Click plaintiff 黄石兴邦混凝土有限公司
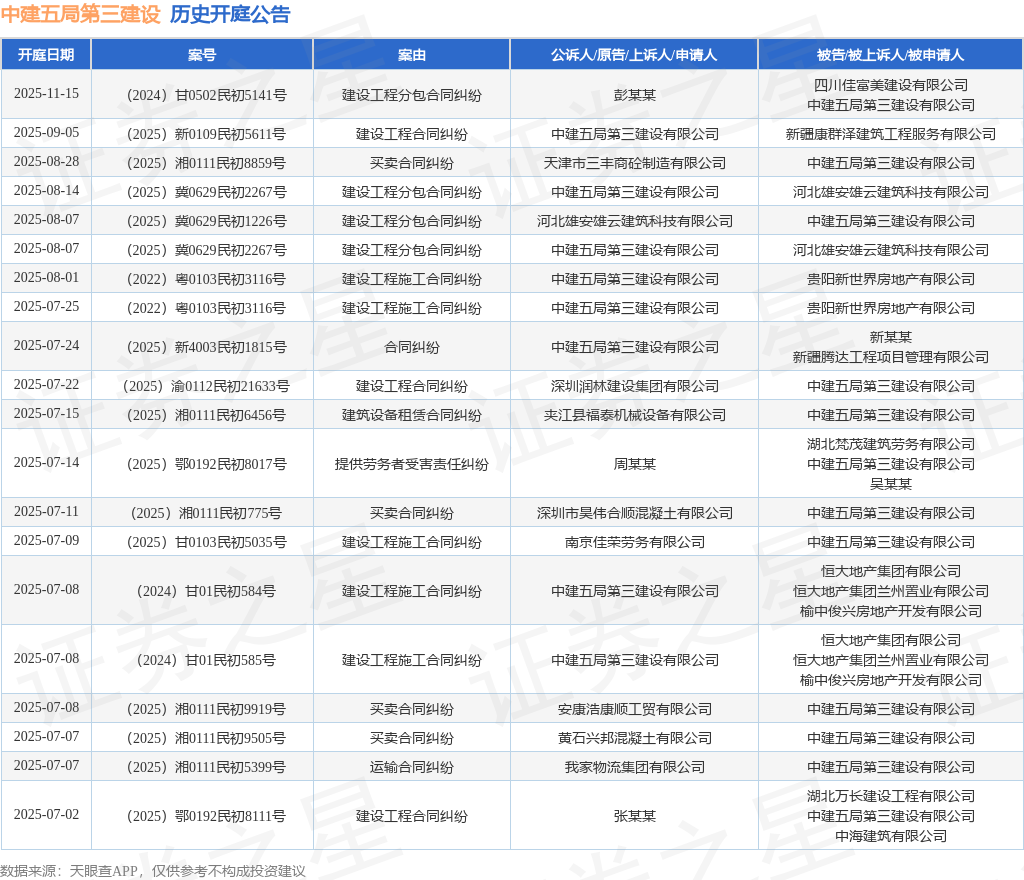The width and height of the screenshot is (1024, 880). (634, 738)
